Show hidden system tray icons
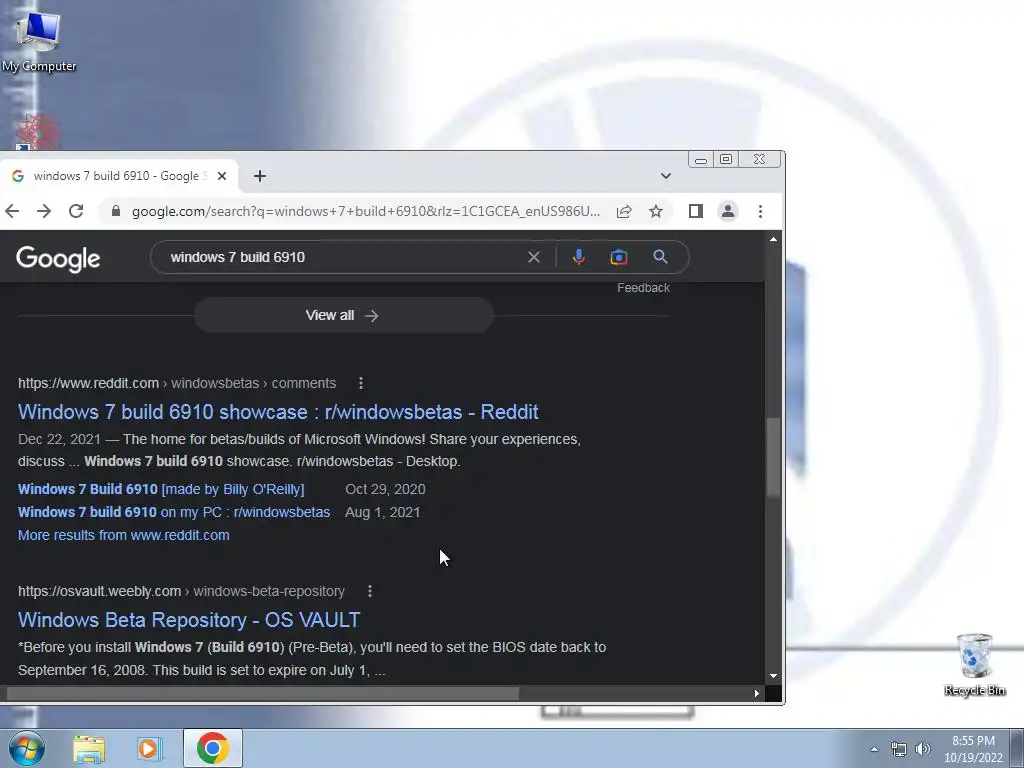The image size is (1024, 768). pos(874,749)
